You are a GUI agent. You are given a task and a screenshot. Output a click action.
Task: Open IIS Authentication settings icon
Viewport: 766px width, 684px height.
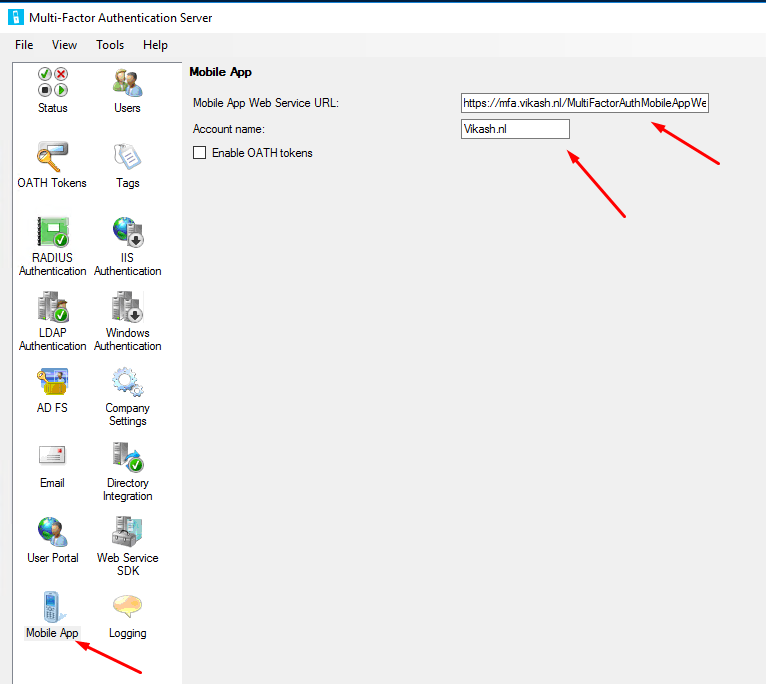tap(128, 232)
